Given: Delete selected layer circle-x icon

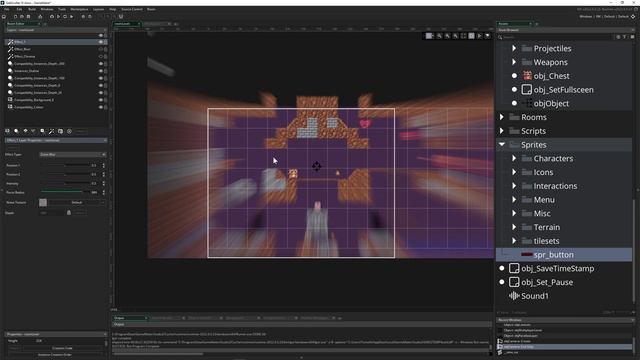Looking at the screenshot, I should click(69, 131).
